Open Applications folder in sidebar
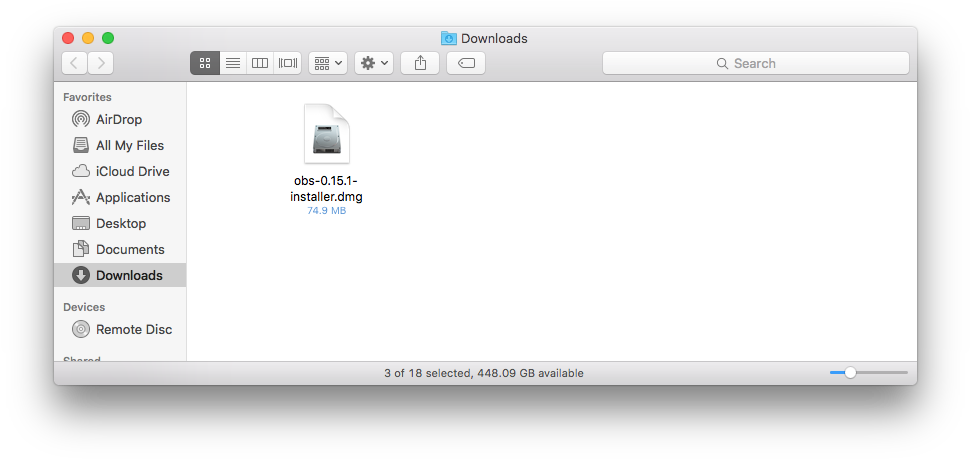970x459 pixels. [x=132, y=197]
